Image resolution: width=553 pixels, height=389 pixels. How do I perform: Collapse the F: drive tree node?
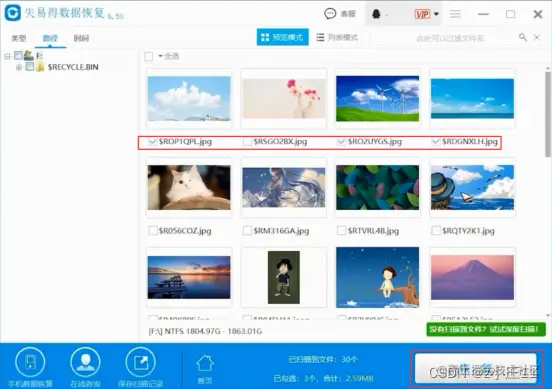[x=7, y=56]
